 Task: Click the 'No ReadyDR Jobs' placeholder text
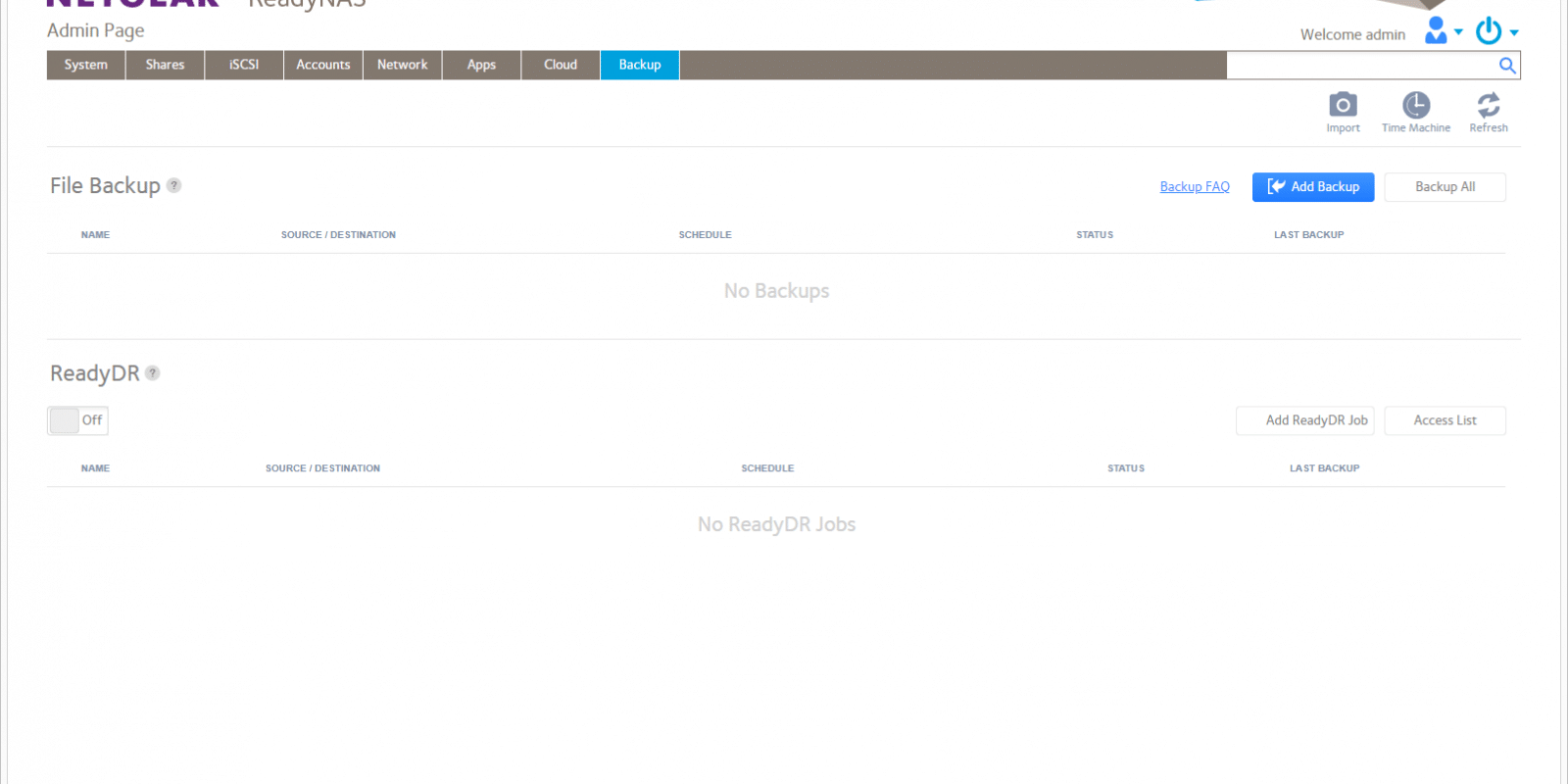point(777,524)
